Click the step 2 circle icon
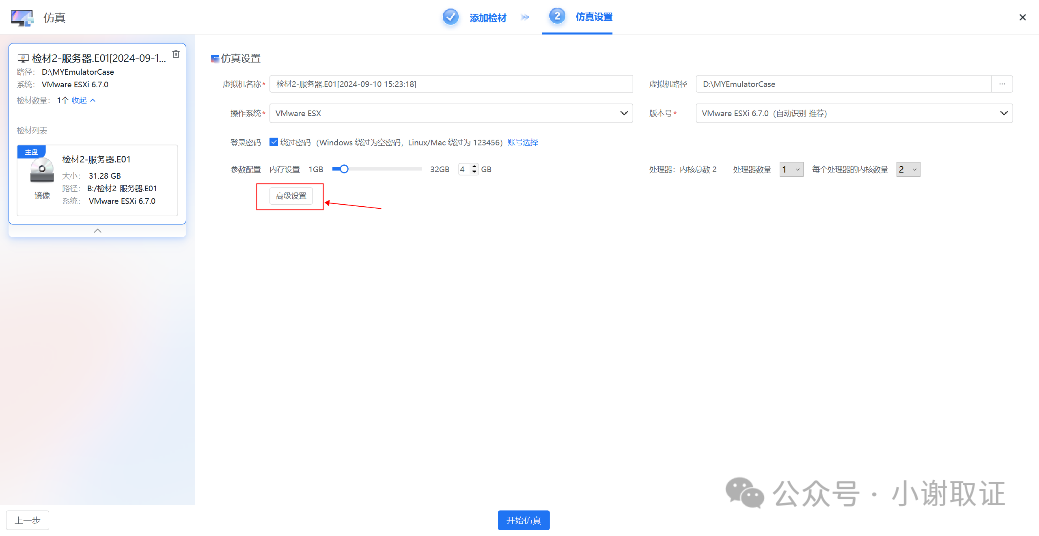1039x536 pixels. (x=557, y=16)
